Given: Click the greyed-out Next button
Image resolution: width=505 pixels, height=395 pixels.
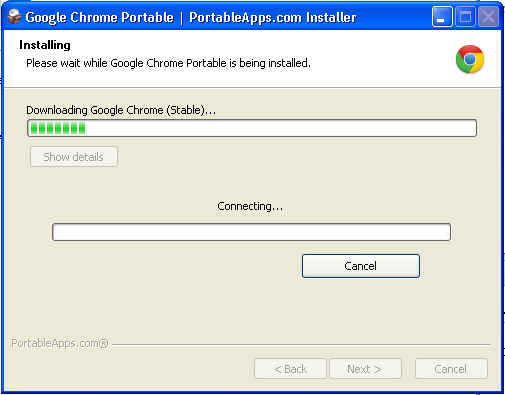Looking at the screenshot, I should pyautogui.click(x=365, y=369).
